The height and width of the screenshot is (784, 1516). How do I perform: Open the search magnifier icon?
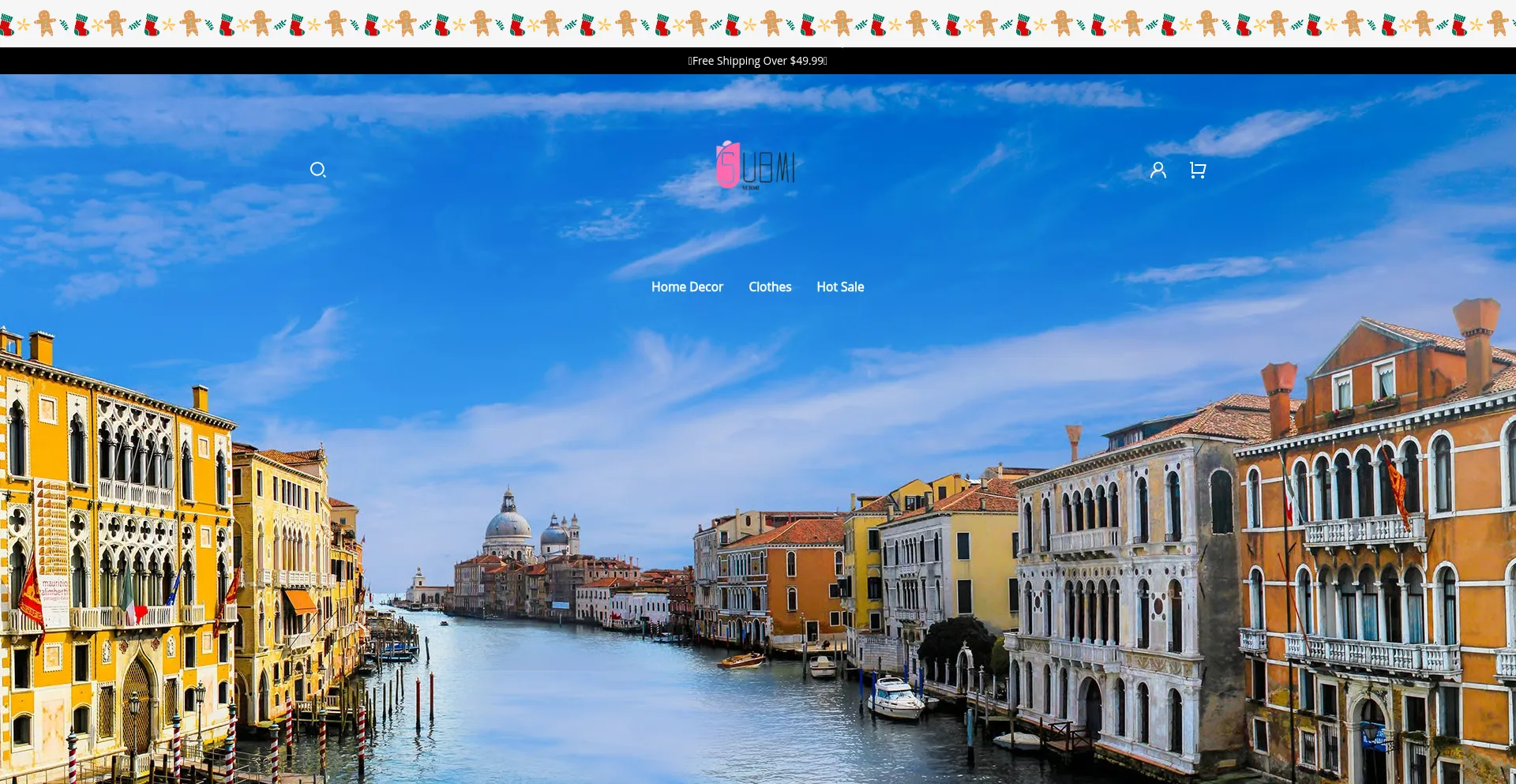pos(317,170)
